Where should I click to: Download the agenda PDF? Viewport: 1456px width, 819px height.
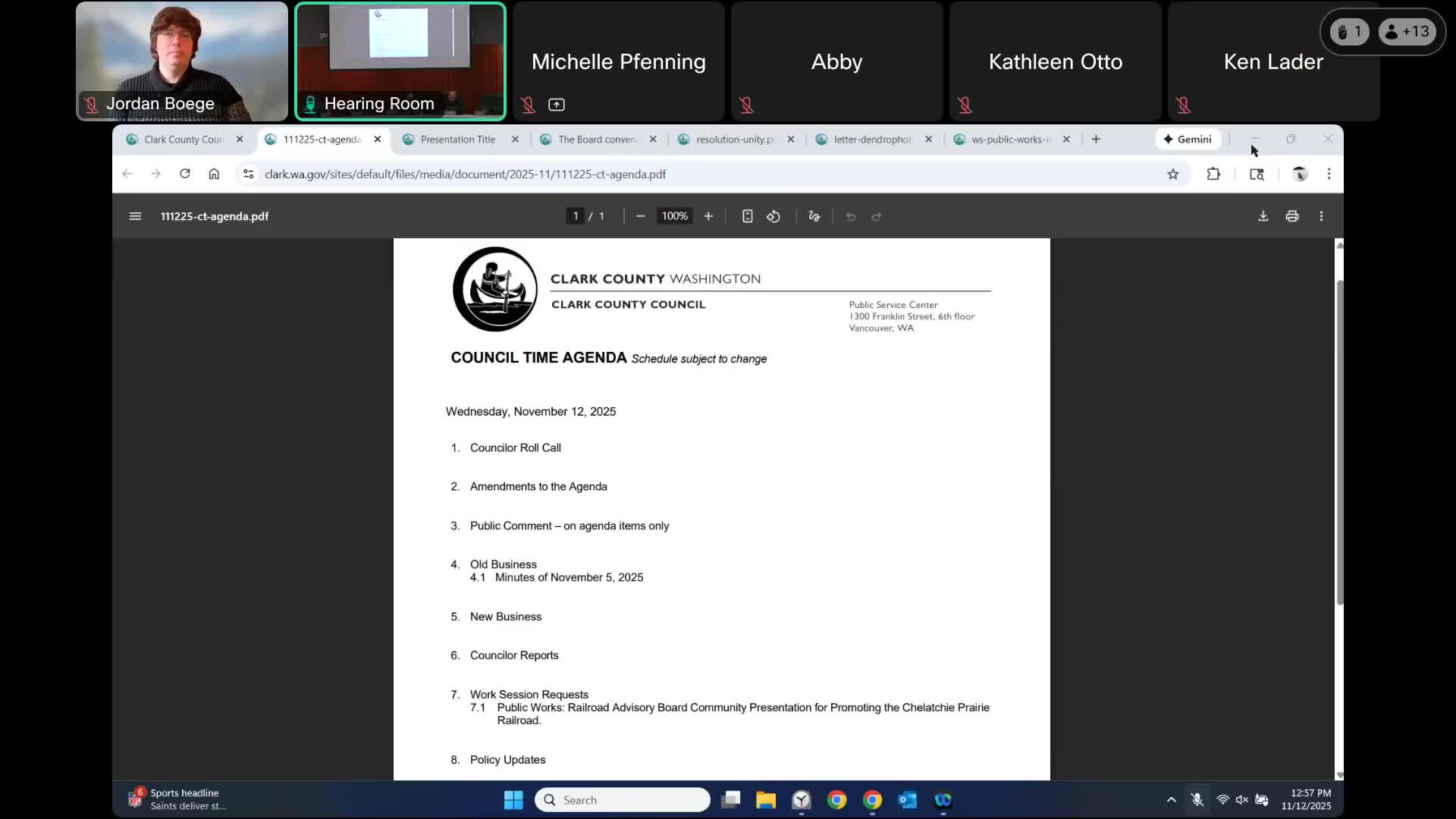(1263, 216)
